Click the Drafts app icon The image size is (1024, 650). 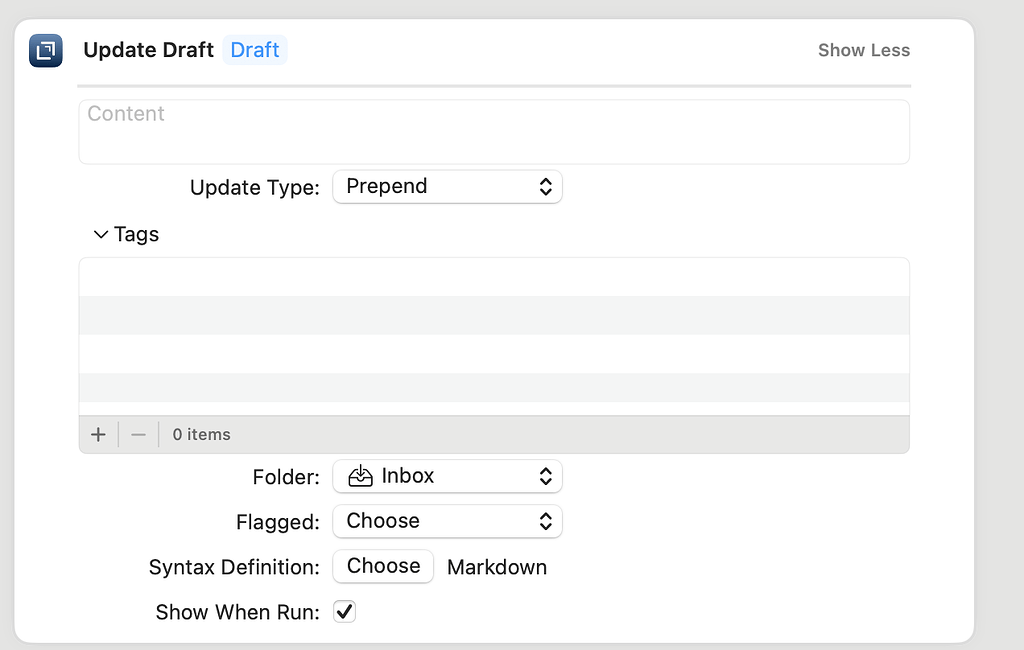46,50
